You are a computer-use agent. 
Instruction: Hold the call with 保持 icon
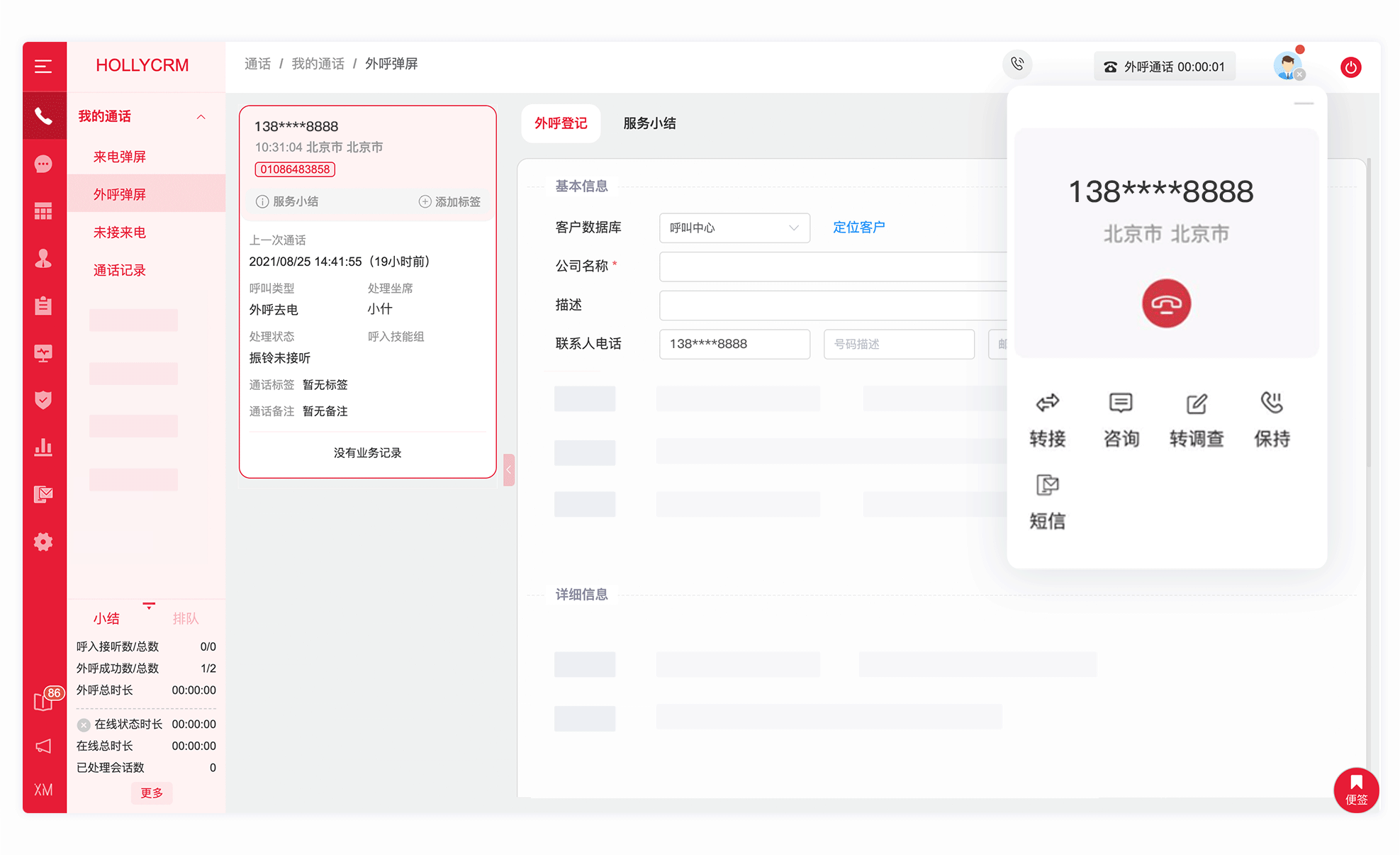pyautogui.click(x=1272, y=403)
